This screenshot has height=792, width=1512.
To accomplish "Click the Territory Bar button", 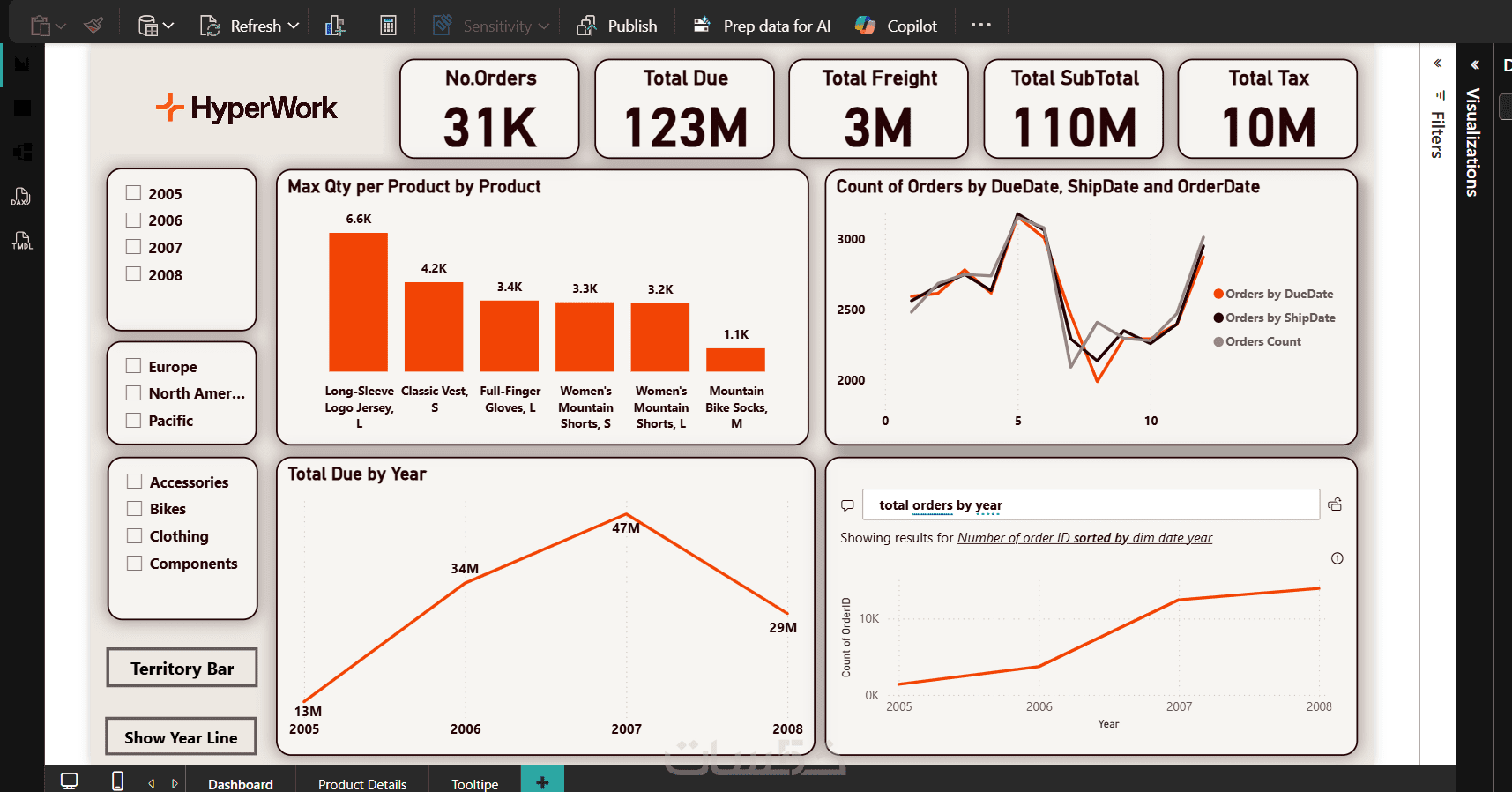I will 182,668.
